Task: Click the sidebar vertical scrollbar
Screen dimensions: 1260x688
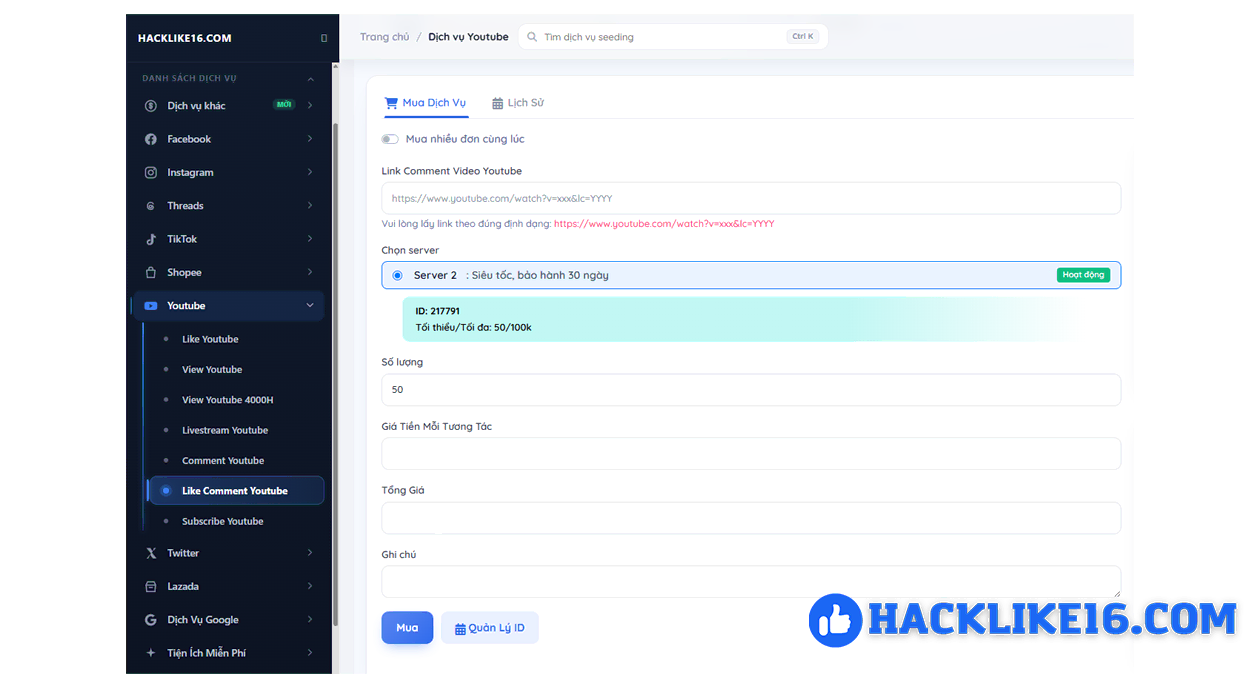Action: click(335, 375)
